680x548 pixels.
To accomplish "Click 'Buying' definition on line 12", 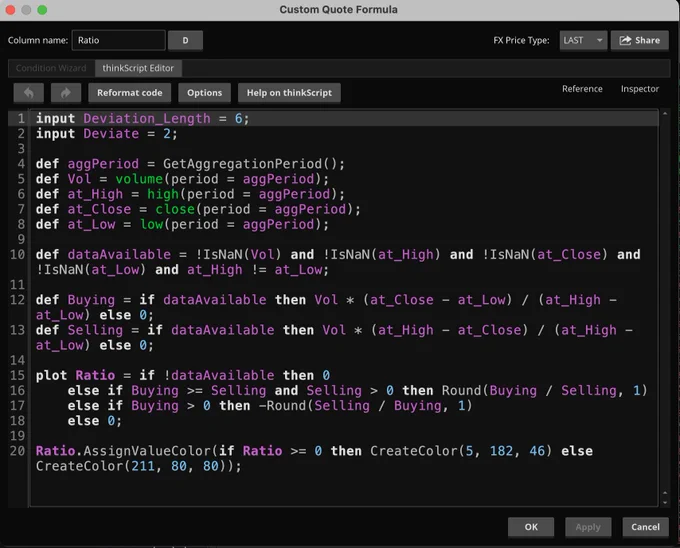I will point(91,300).
